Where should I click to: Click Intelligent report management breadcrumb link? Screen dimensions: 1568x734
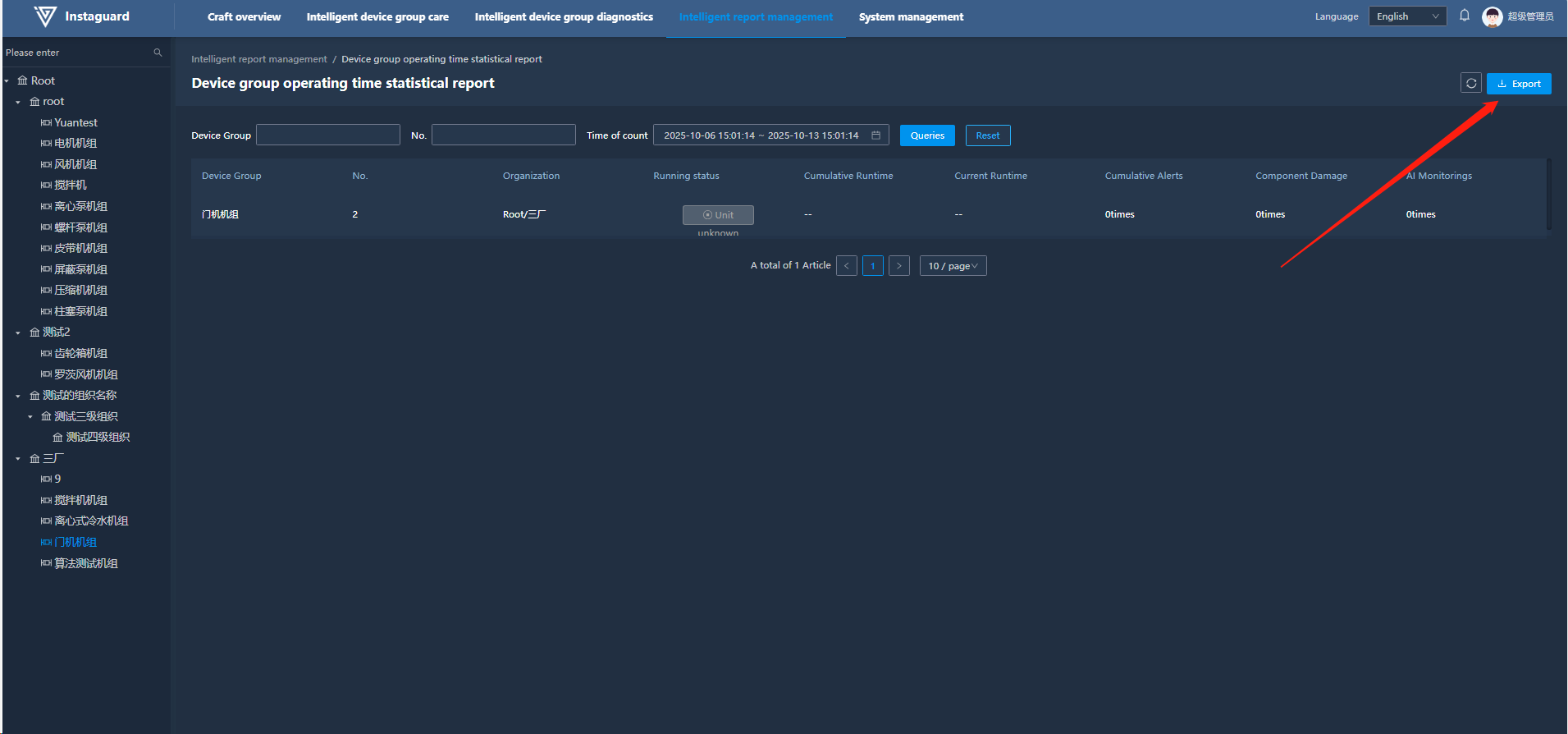tap(259, 59)
